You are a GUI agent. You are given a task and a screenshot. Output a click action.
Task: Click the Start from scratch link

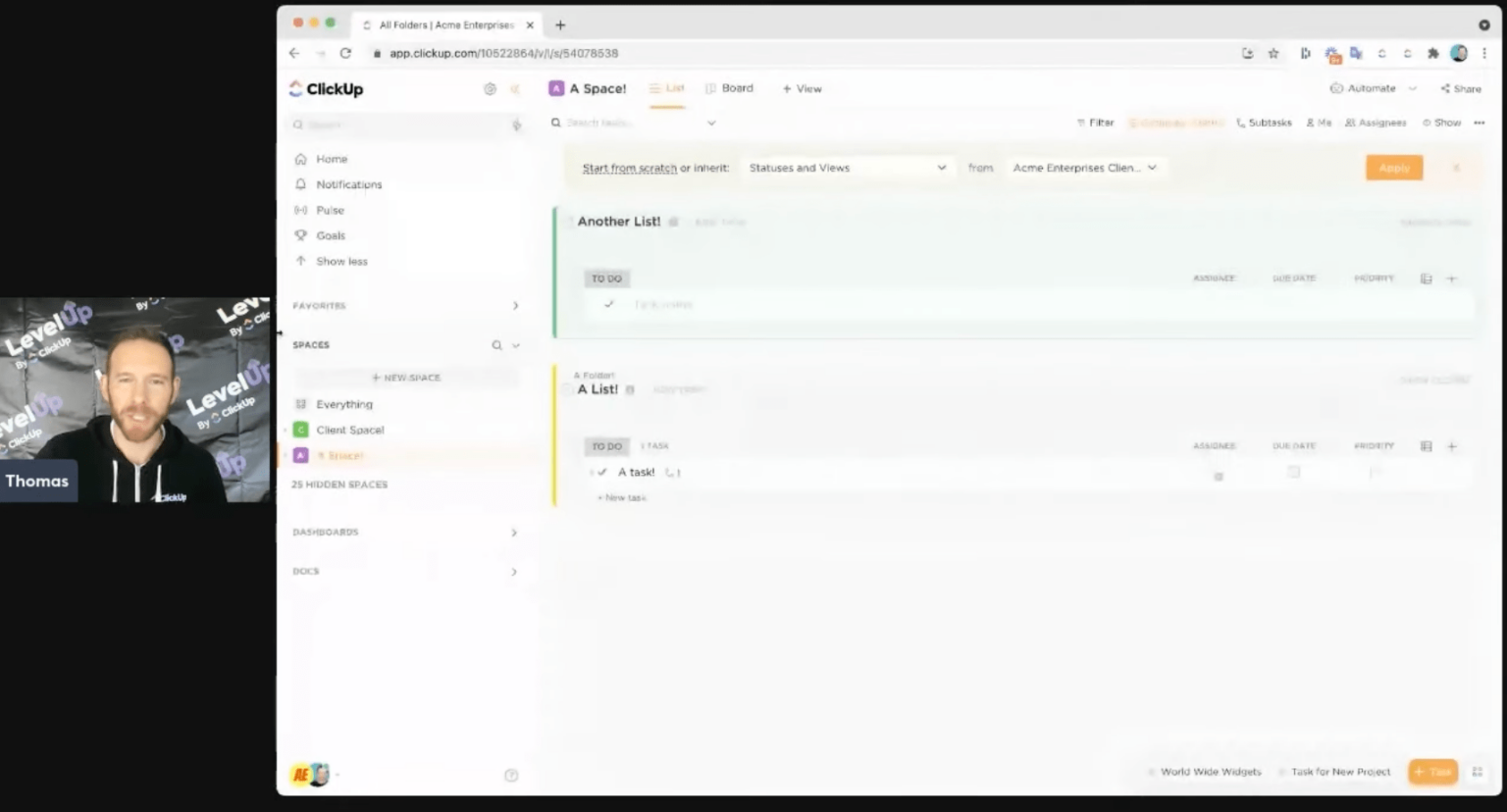coord(629,168)
